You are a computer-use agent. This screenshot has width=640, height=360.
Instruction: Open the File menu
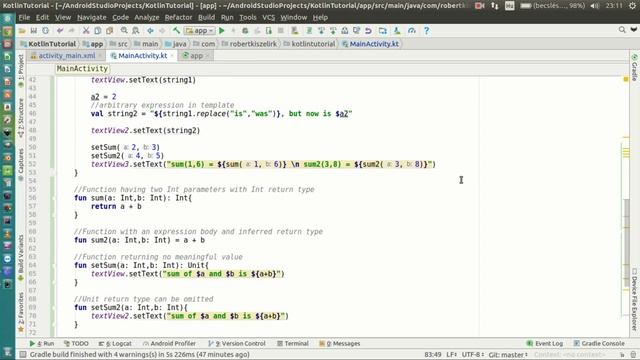click(x=24, y=17)
